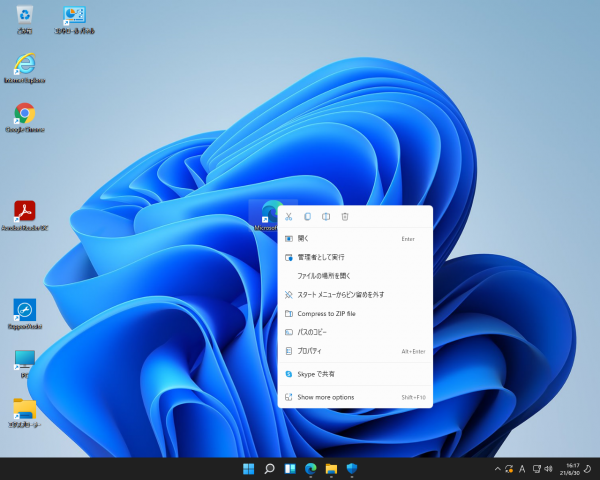Screen dimensions: 600x480
Task: Select the Control Panel desktop shortcut
Action: [x=74, y=20]
